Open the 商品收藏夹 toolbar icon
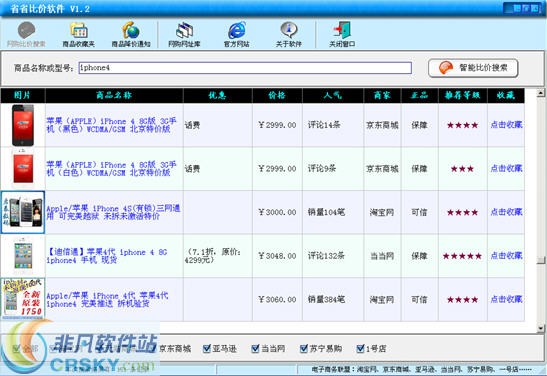Image resolution: width=547 pixels, height=376 pixels. pos(78,34)
